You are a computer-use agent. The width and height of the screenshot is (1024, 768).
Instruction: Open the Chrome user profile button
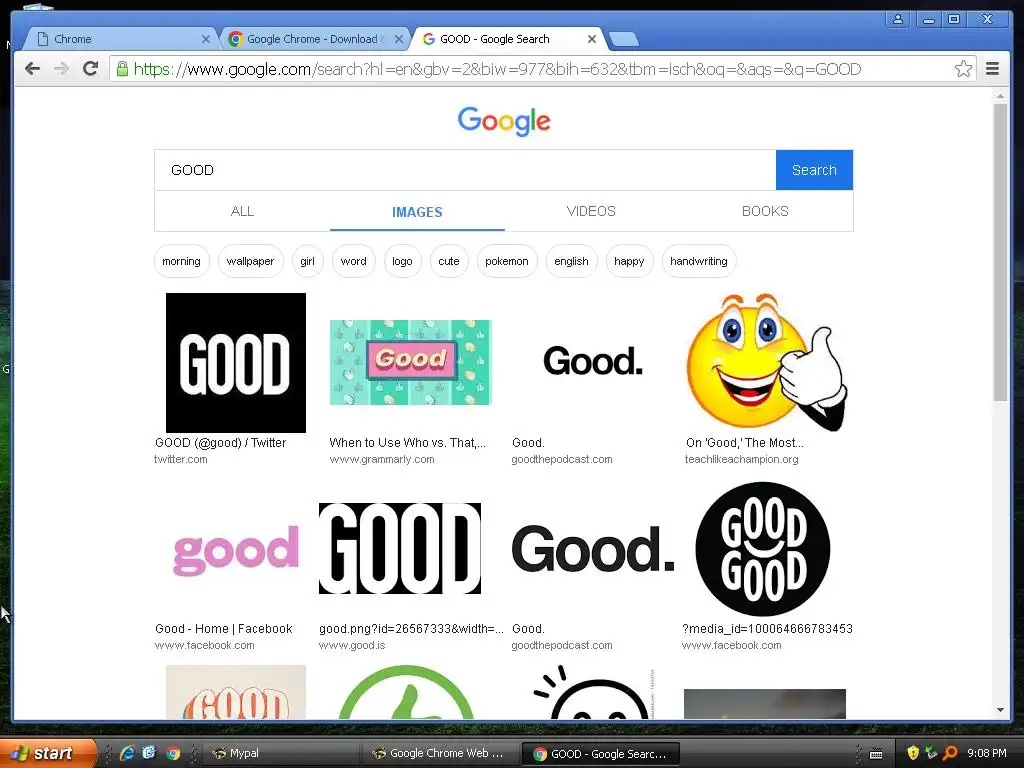pos(898,19)
